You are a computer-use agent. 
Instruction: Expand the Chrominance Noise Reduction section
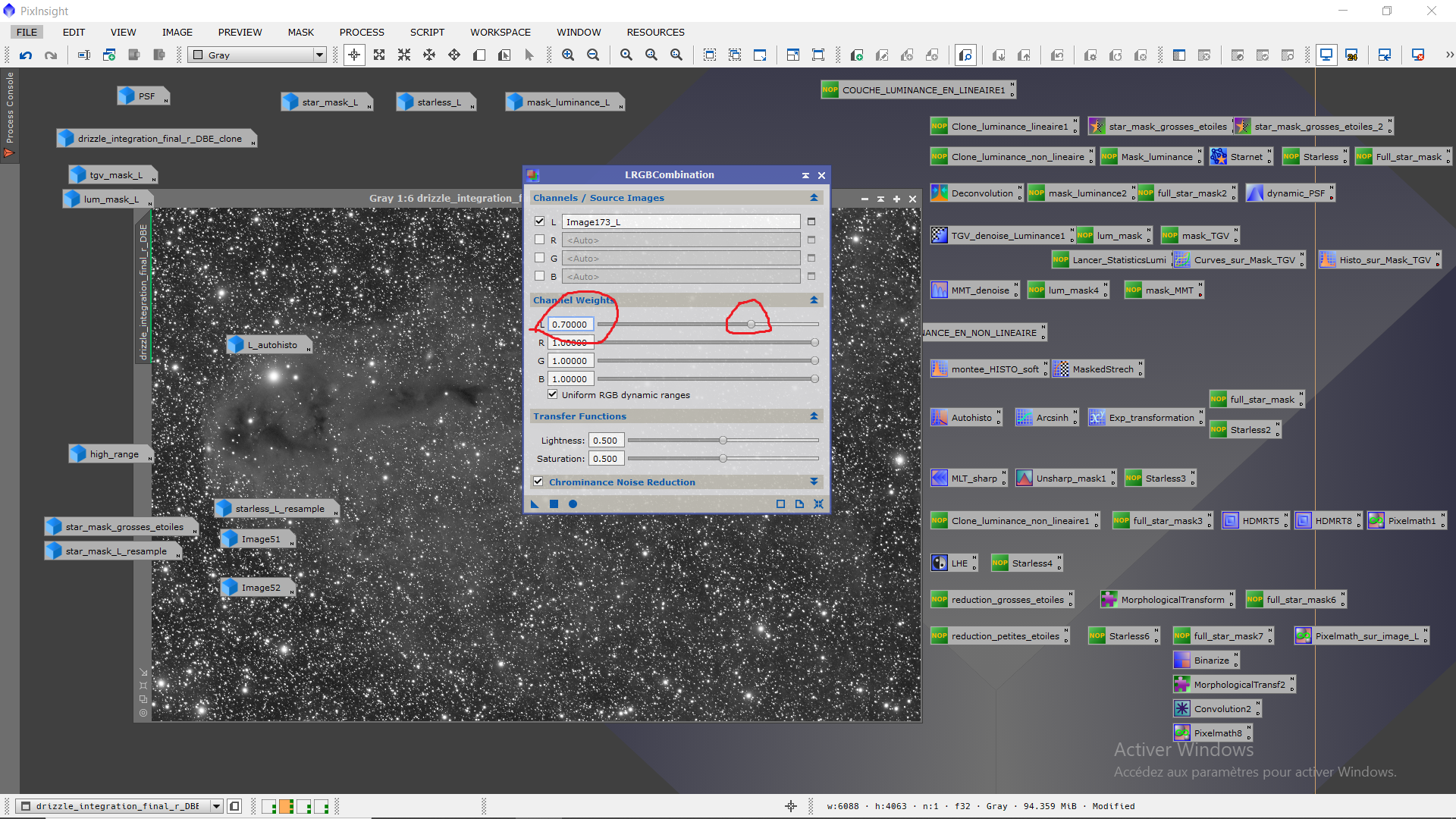(814, 482)
